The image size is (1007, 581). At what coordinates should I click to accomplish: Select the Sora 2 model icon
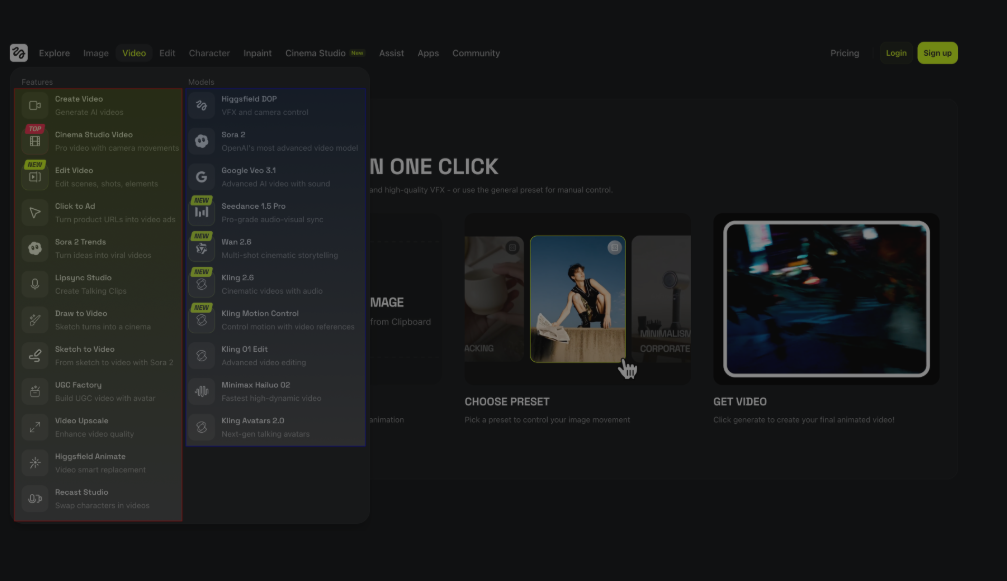click(x=201, y=141)
